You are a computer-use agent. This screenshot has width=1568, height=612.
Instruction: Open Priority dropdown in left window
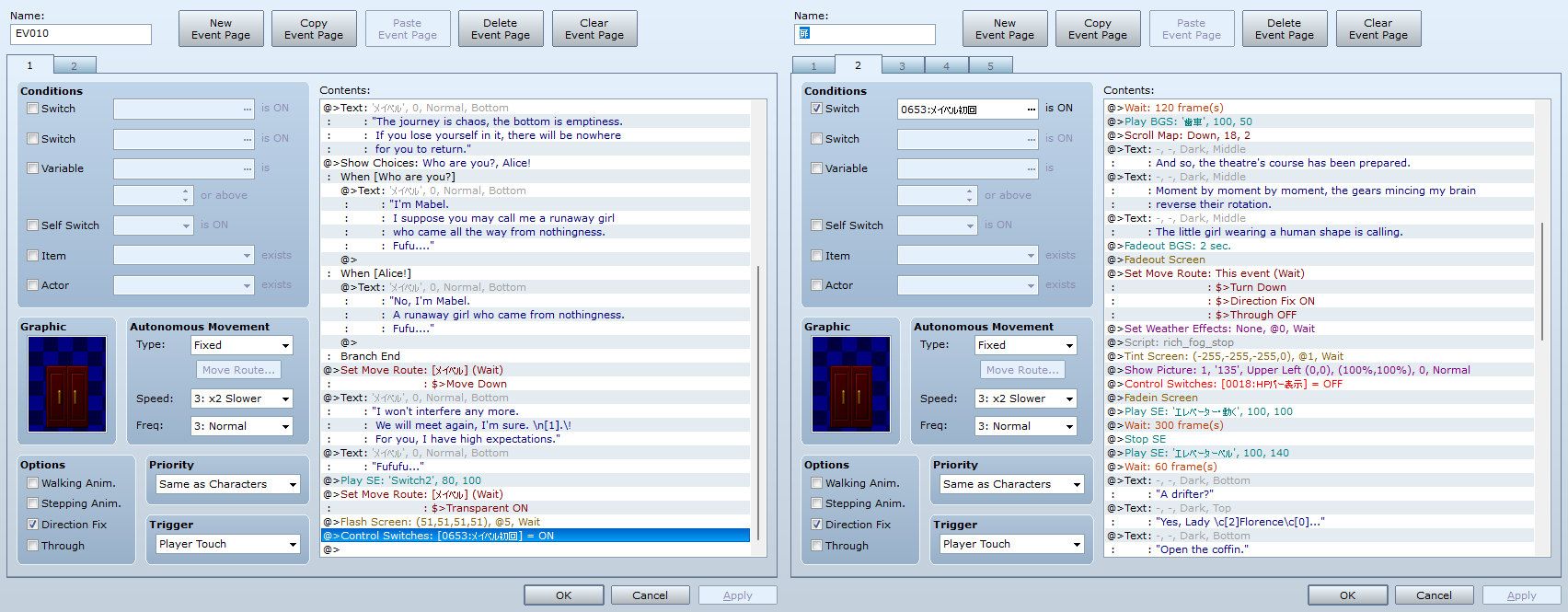pos(228,484)
